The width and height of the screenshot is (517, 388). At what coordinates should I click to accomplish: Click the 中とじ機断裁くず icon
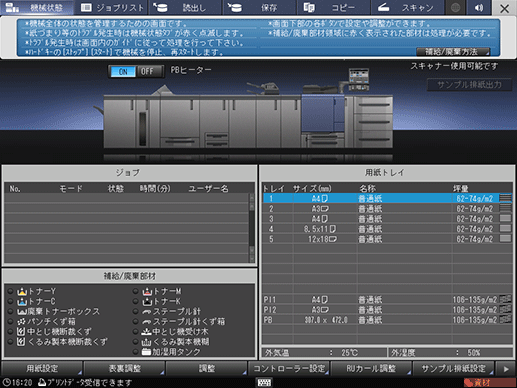tap(21, 332)
